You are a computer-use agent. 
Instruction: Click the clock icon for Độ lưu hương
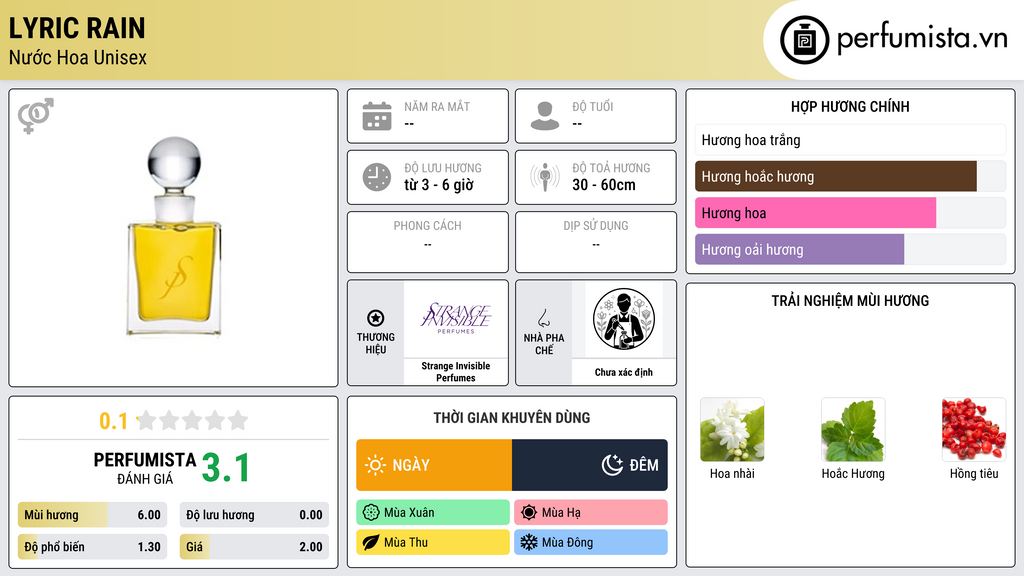tap(377, 177)
